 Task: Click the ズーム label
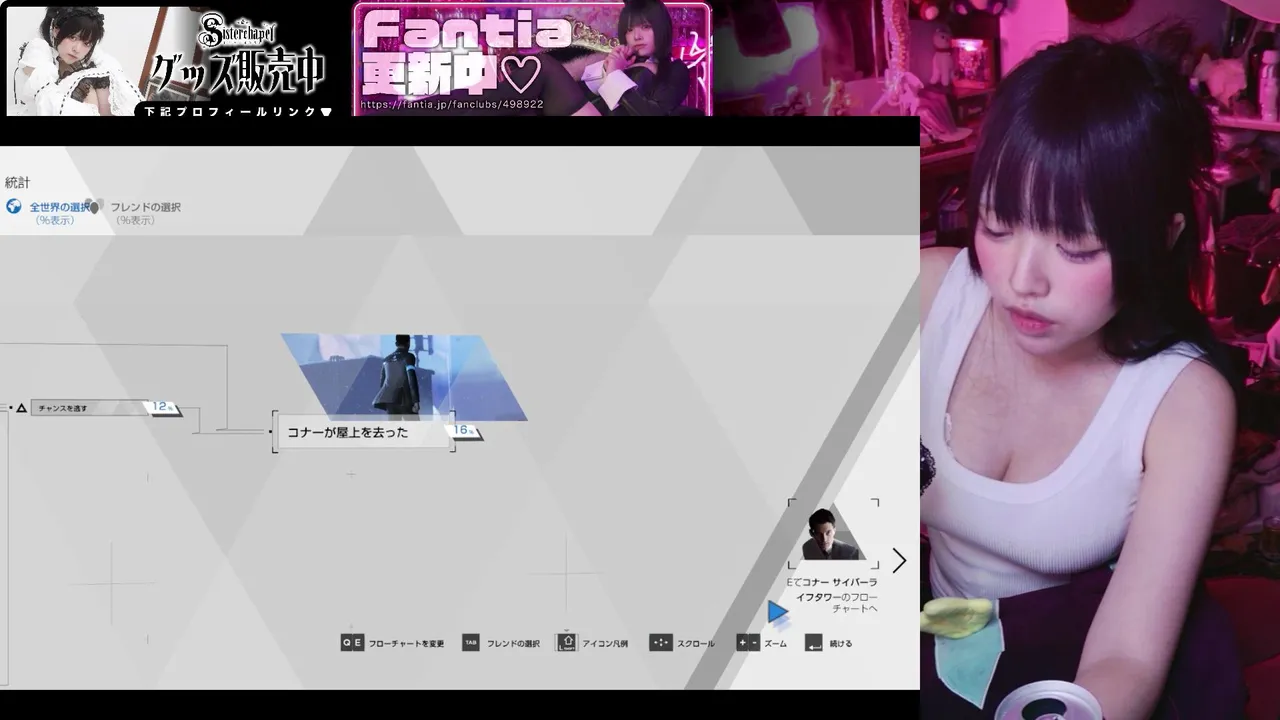pos(776,644)
